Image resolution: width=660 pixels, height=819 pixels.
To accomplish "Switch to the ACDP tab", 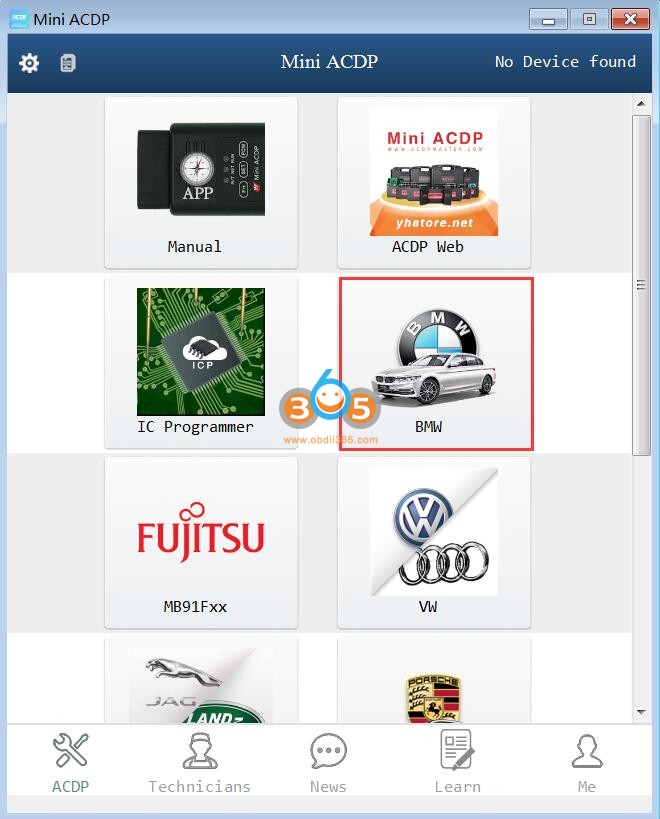I will [x=71, y=763].
